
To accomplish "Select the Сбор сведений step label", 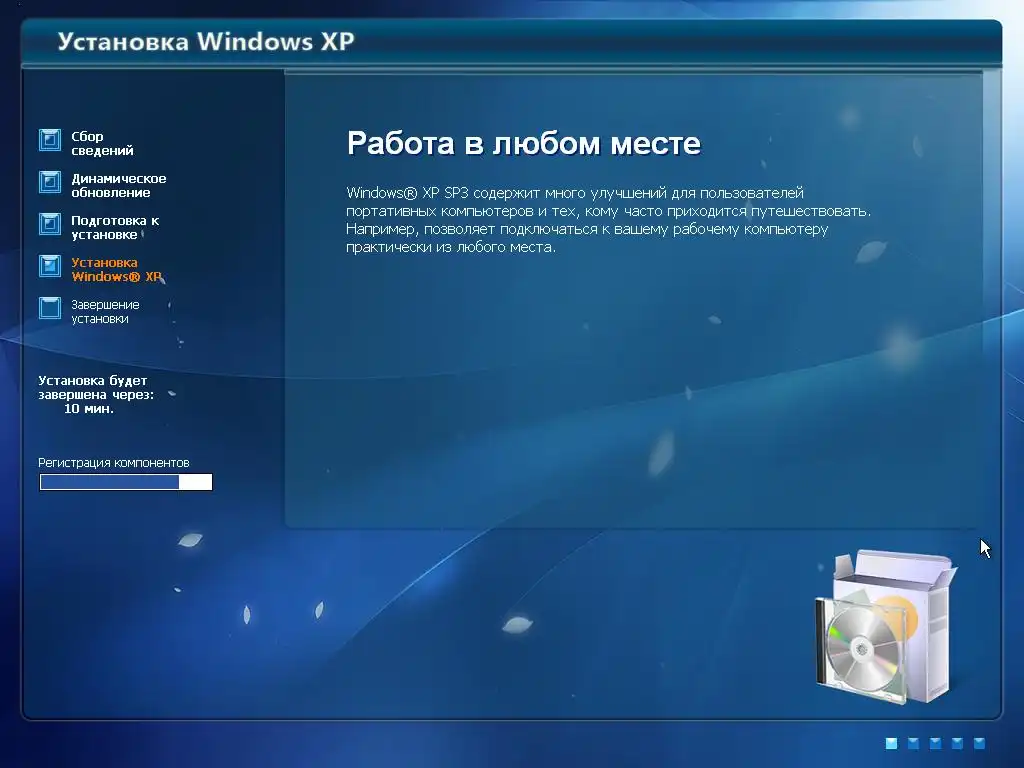I will coord(102,143).
